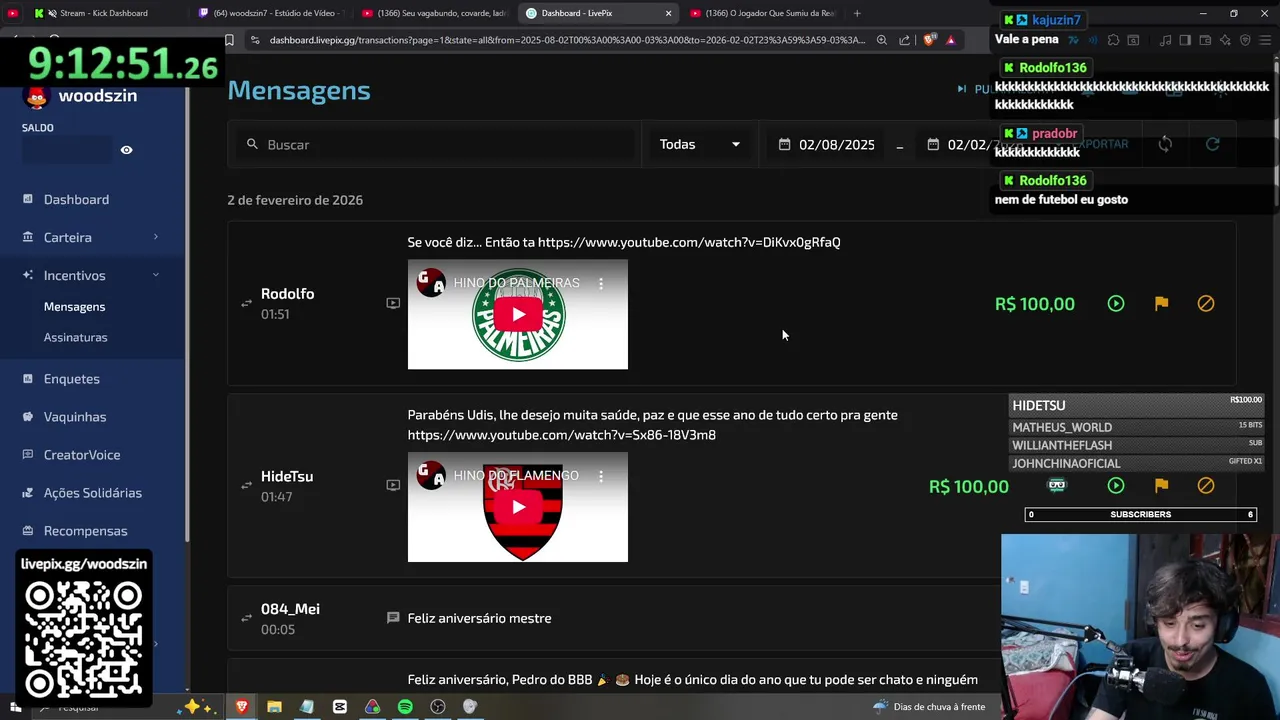Click the Recompensas icon in the sidebar
The image size is (1280, 720).
pos(28,531)
